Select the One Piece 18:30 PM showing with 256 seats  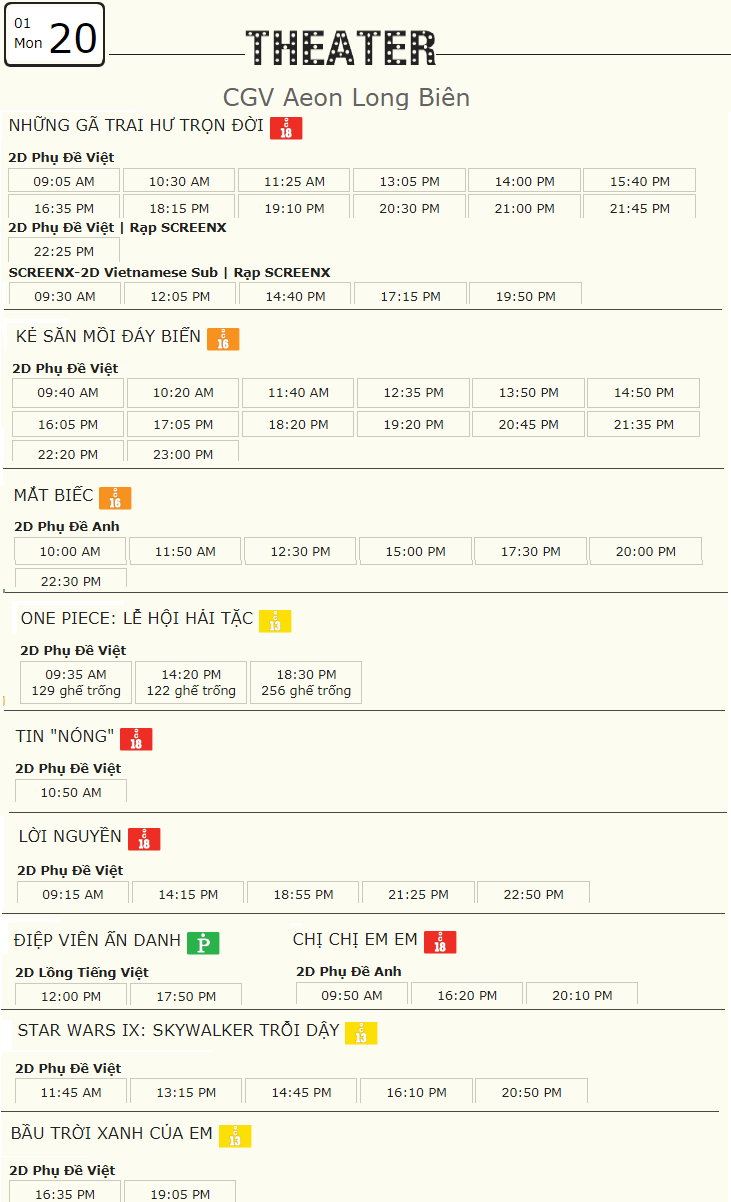306,682
